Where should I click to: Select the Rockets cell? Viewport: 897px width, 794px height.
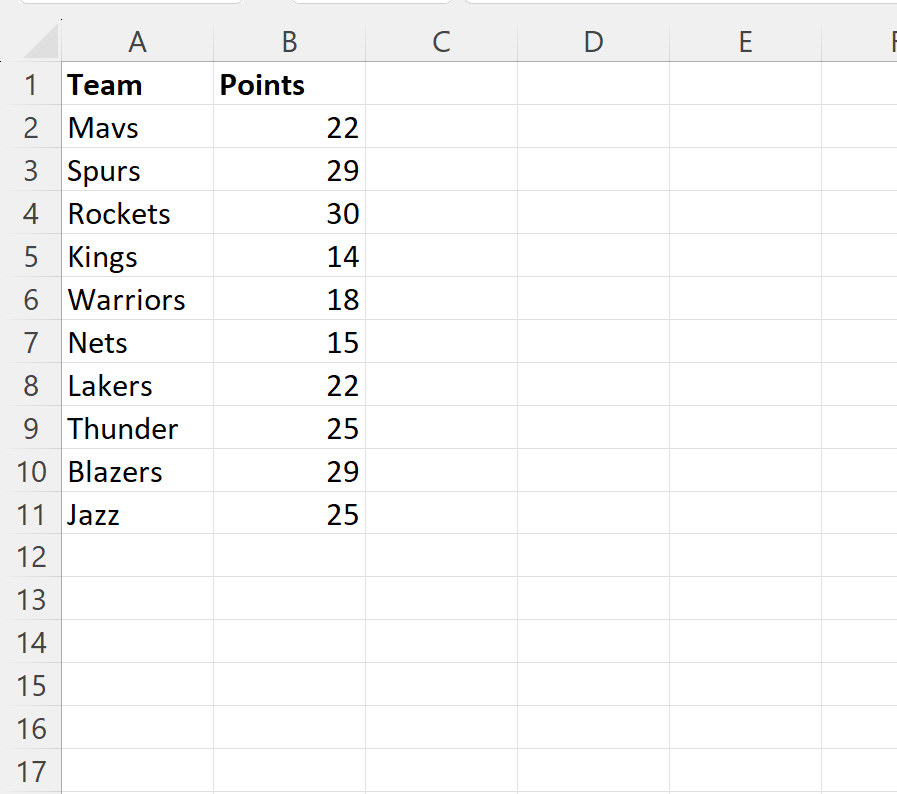coord(138,214)
